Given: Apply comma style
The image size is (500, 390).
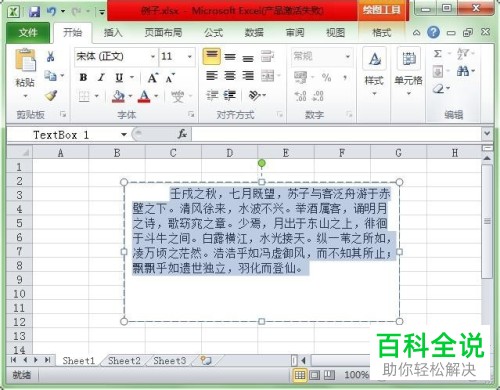Looking at the screenshot, I should click(345, 78).
